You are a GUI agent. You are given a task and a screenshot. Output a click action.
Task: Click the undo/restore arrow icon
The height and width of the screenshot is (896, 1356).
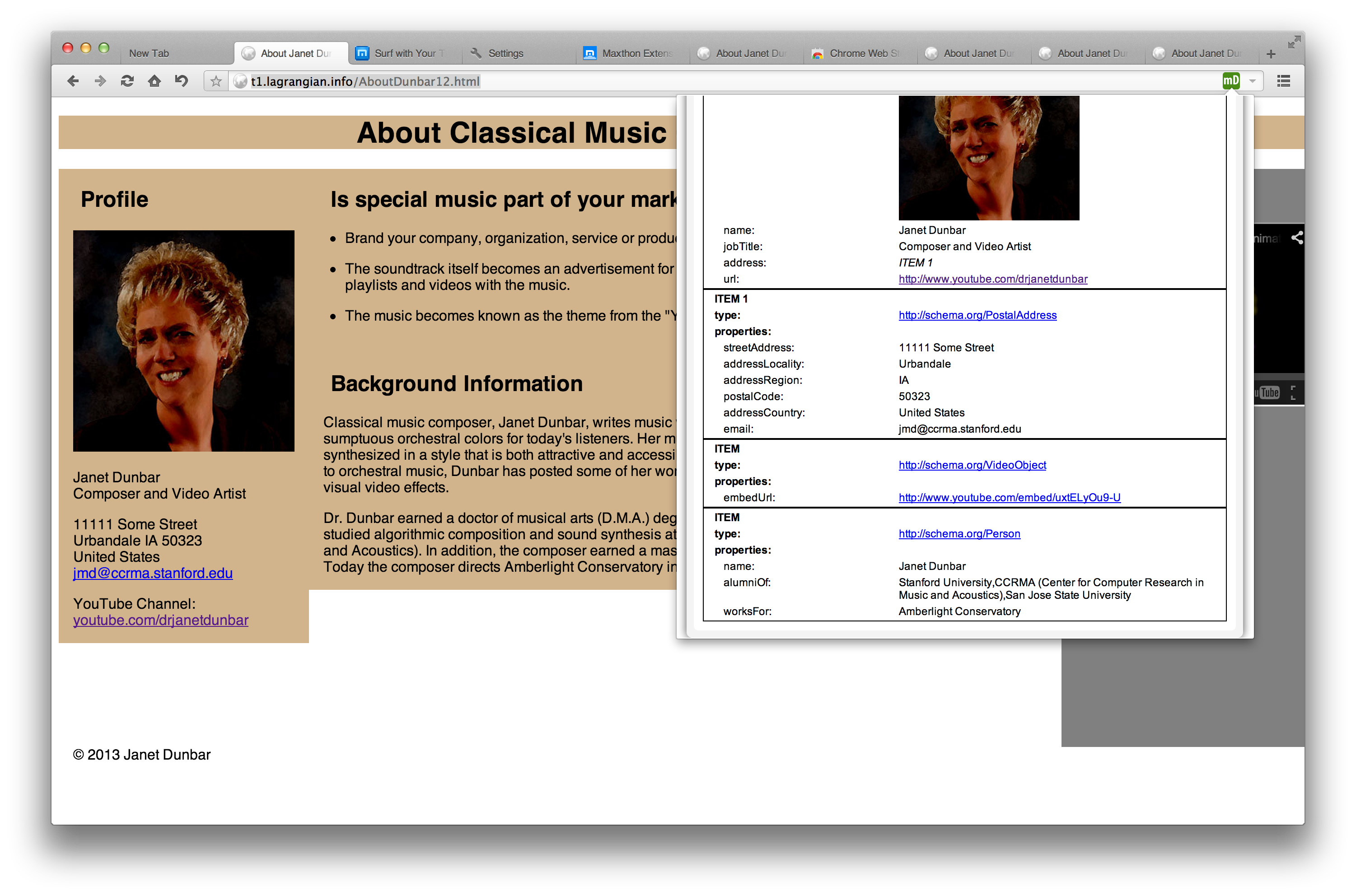click(181, 81)
